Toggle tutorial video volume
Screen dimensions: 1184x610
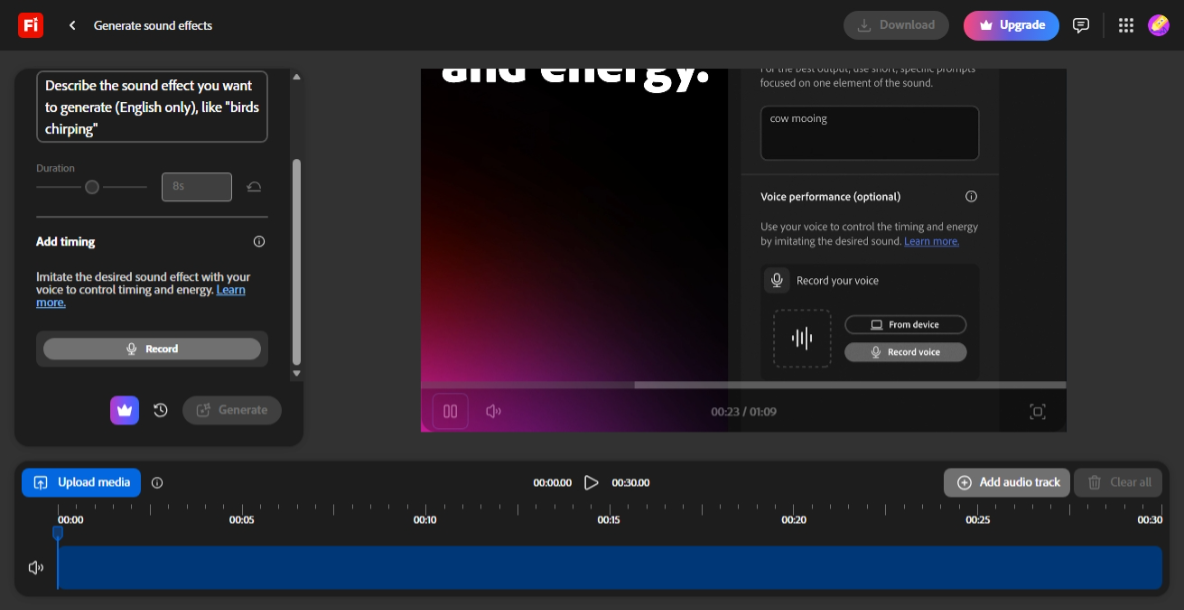[493, 411]
